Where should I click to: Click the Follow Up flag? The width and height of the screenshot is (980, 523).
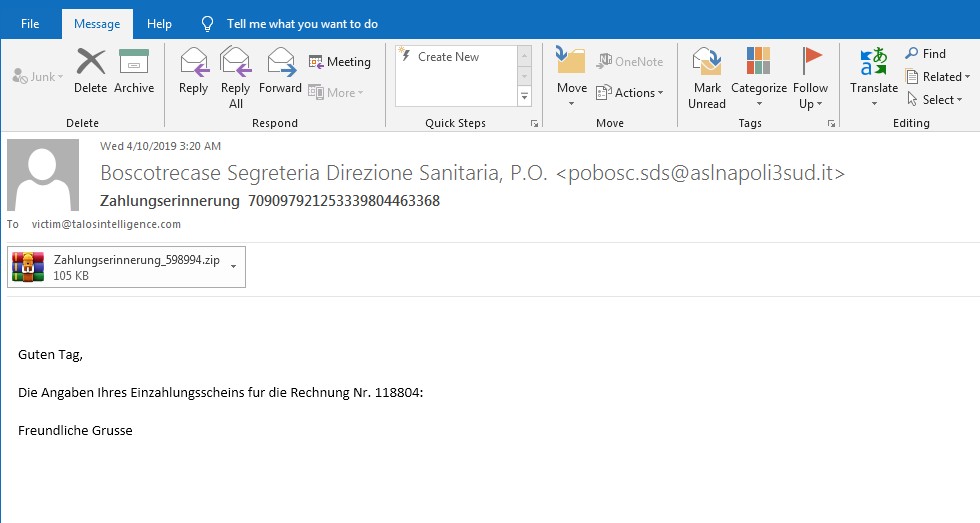click(x=810, y=77)
